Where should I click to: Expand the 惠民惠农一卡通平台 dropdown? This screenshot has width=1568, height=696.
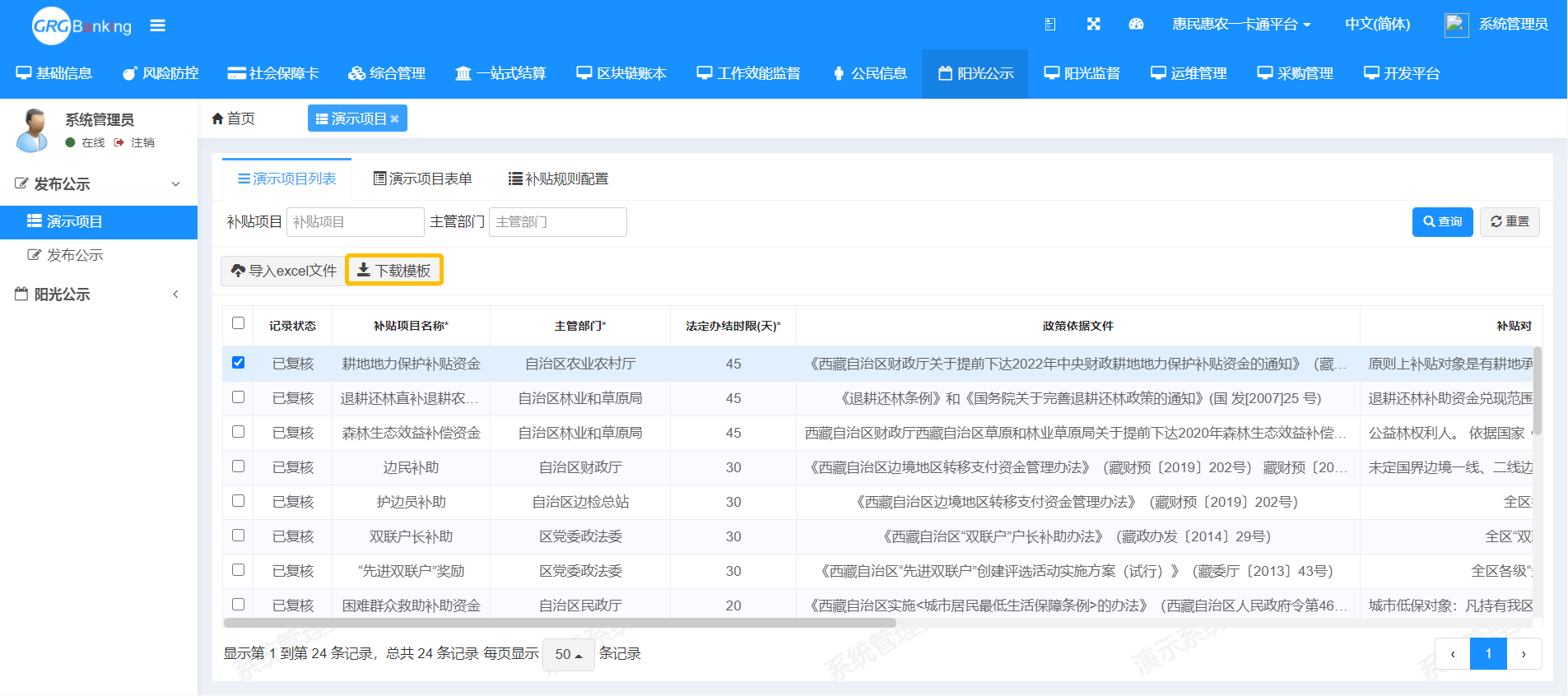tap(1241, 24)
